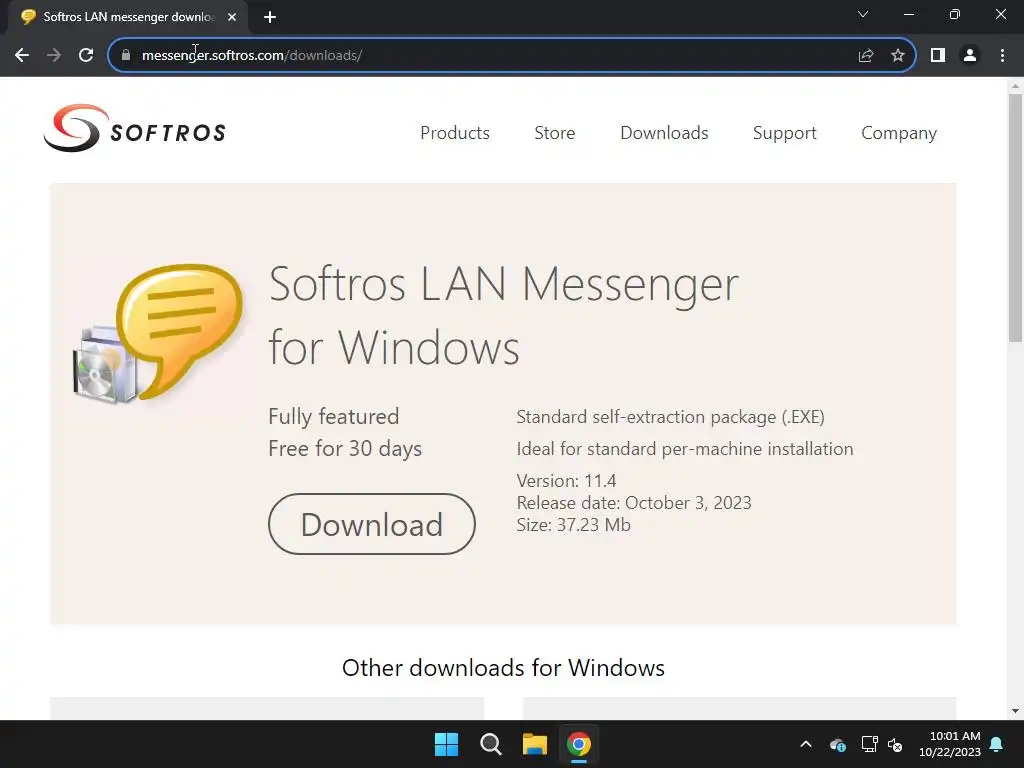Open the browser side panel icon
The height and width of the screenshot is (768, 1024).
click(x=938, y=56)
